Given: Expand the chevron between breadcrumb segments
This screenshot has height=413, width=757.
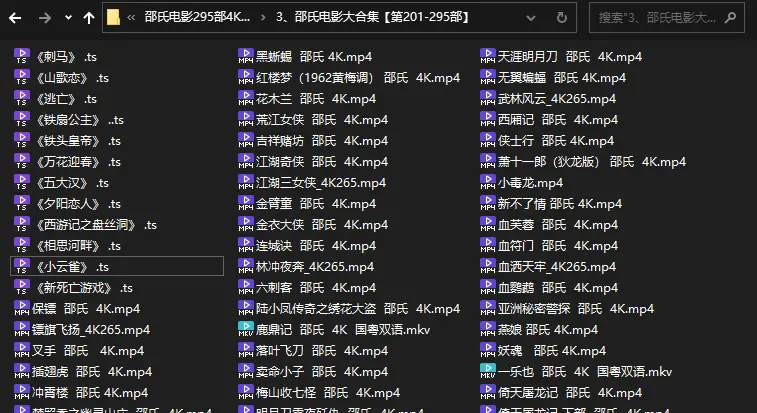Looking at the screenshot, I should tap(263, 18).
